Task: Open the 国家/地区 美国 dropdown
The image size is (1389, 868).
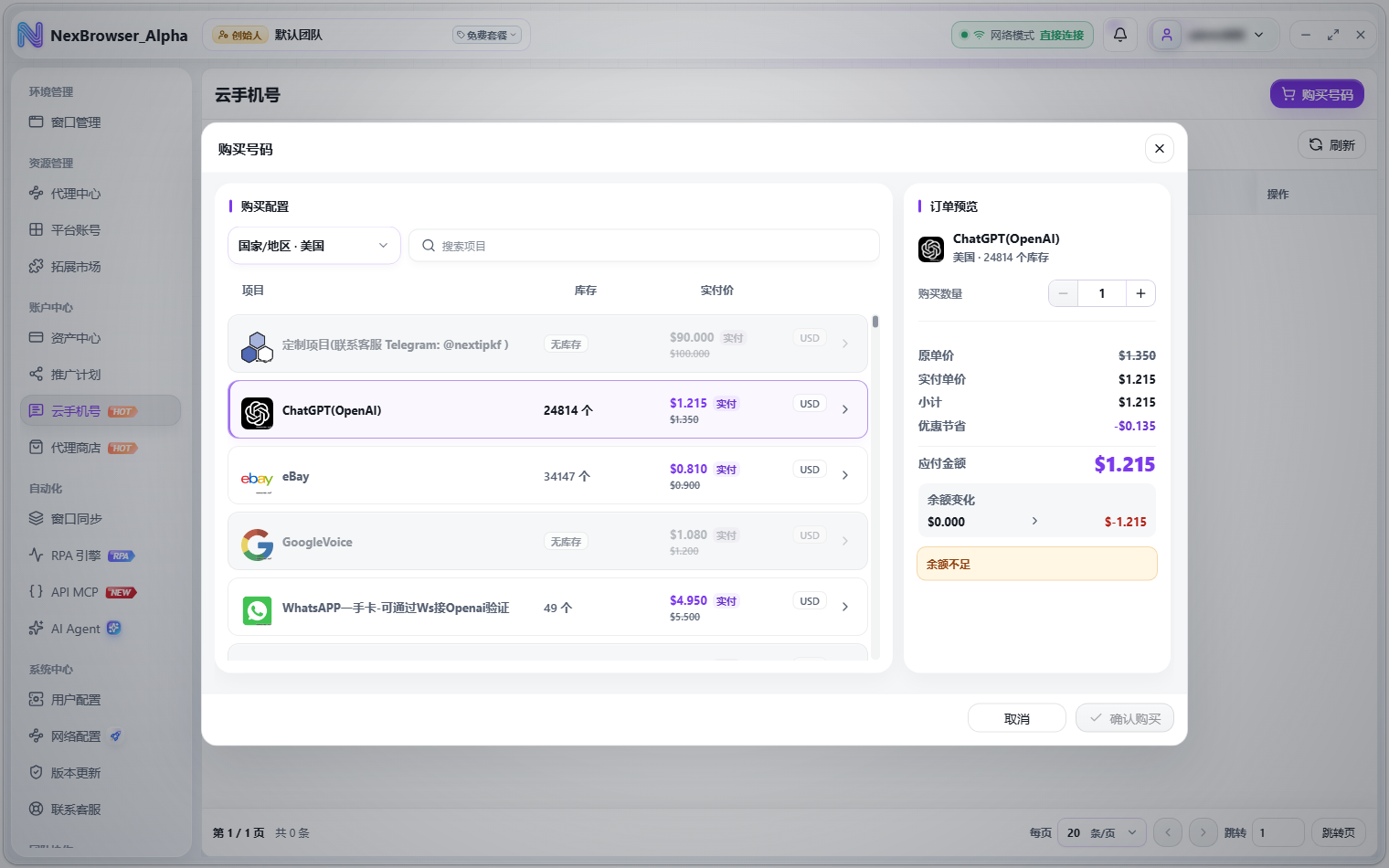Action: [x=313, y=246]
